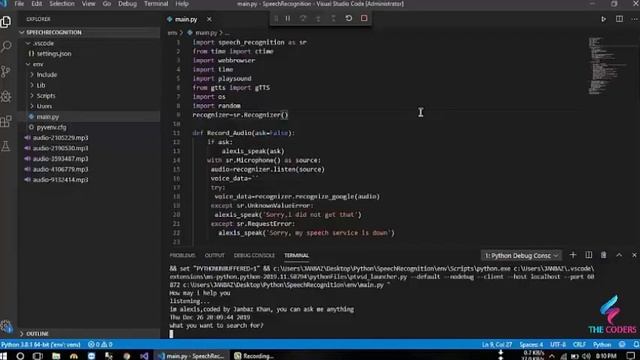Open the Test flask view in activity bar
This screenshot has height=360, width=640.
point(6,146)
